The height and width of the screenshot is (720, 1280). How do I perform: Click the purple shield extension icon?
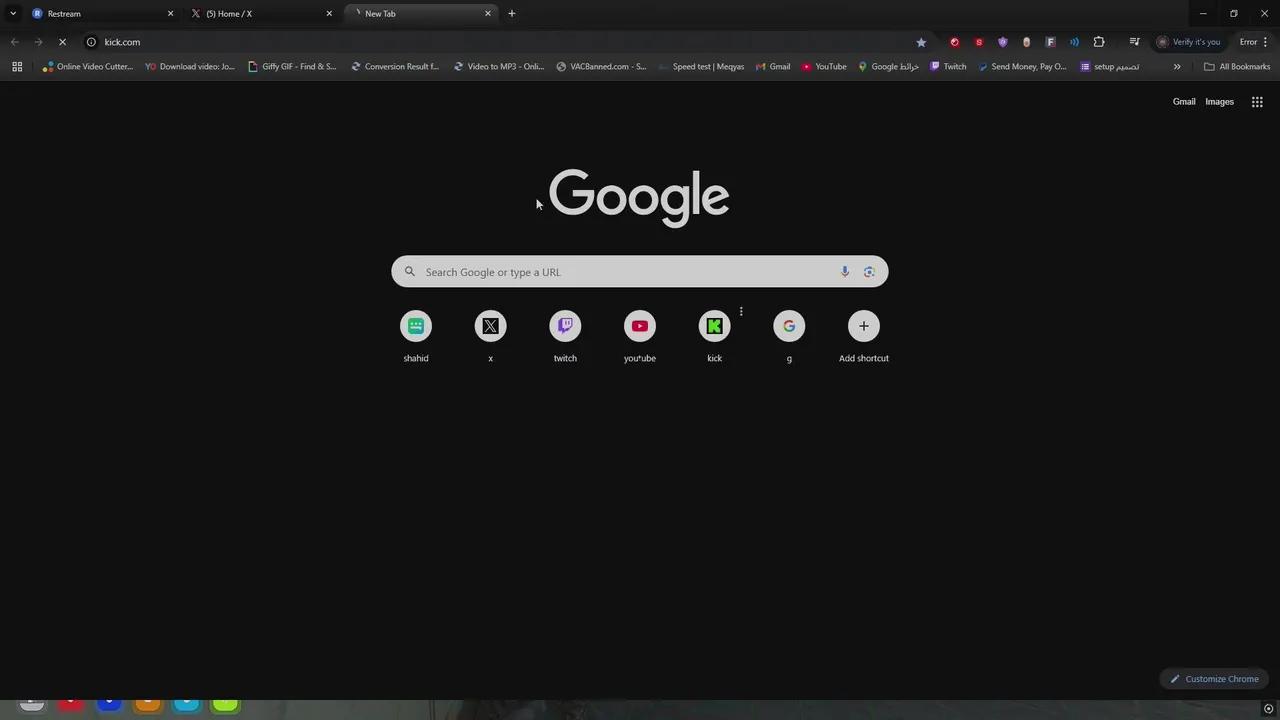click(x=1003, y=42)
